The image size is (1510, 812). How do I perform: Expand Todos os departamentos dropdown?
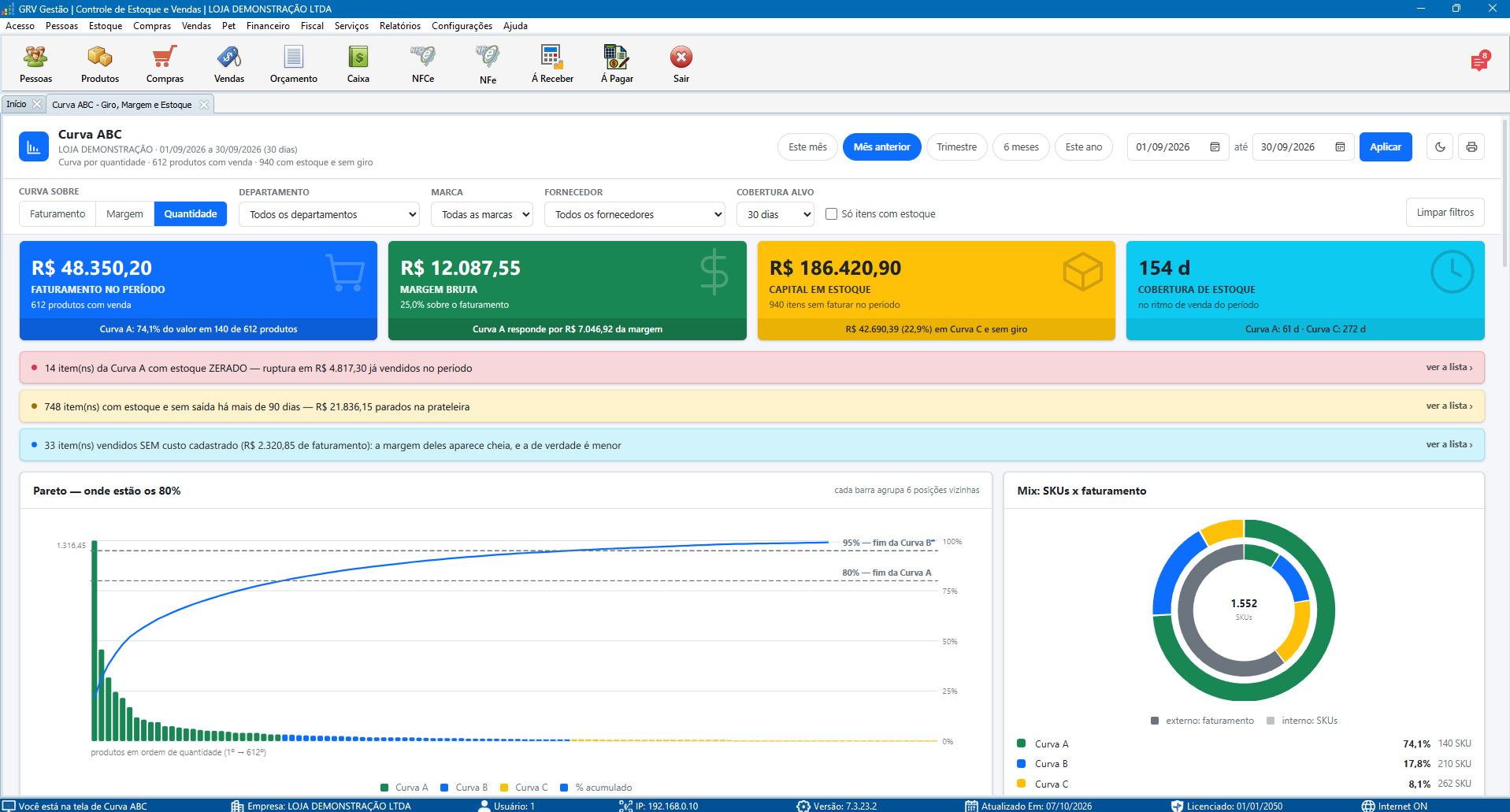[x=329, y=214]
